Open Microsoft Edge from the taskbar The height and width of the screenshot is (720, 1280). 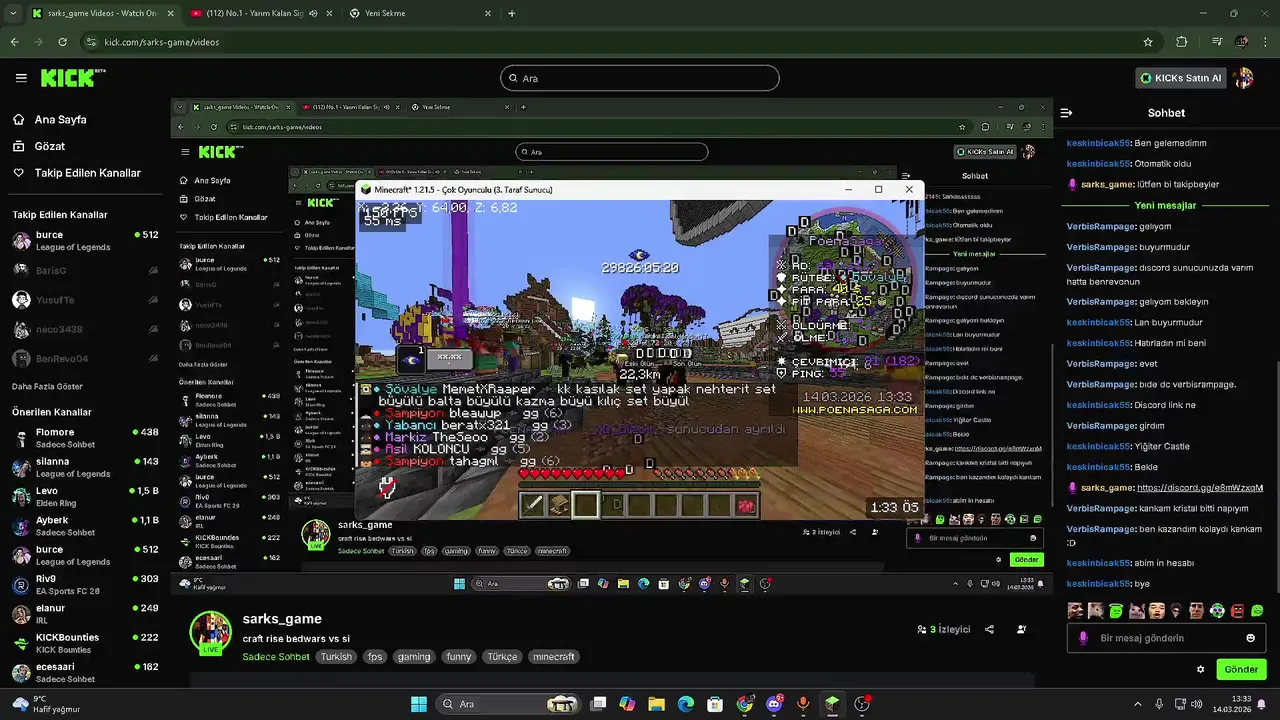pyautogui.click(x=686, y=704)
